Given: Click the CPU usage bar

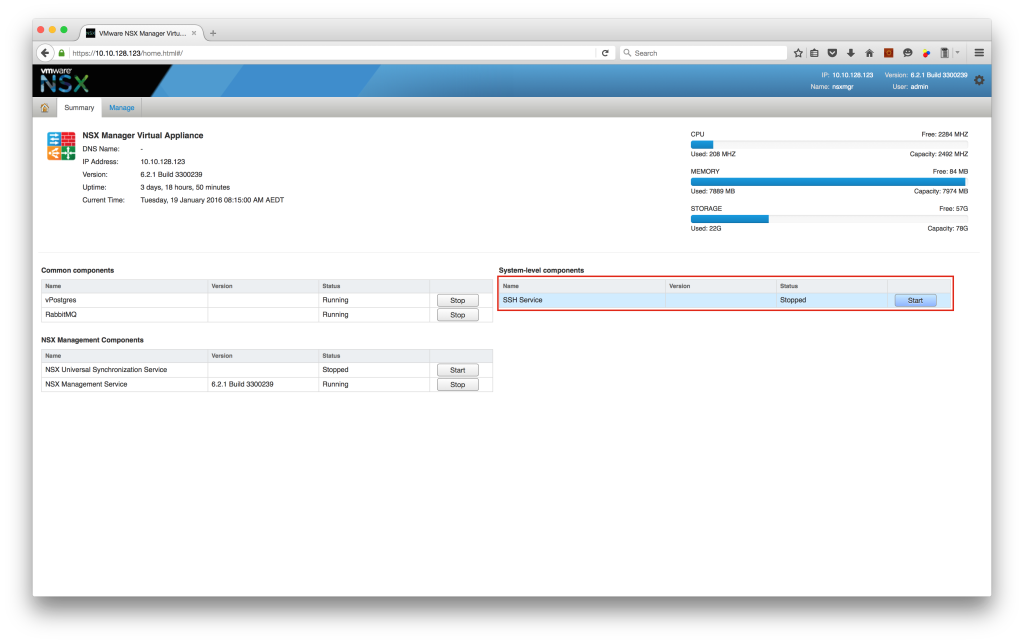Looking at the screenshot, I should [829, 144].
